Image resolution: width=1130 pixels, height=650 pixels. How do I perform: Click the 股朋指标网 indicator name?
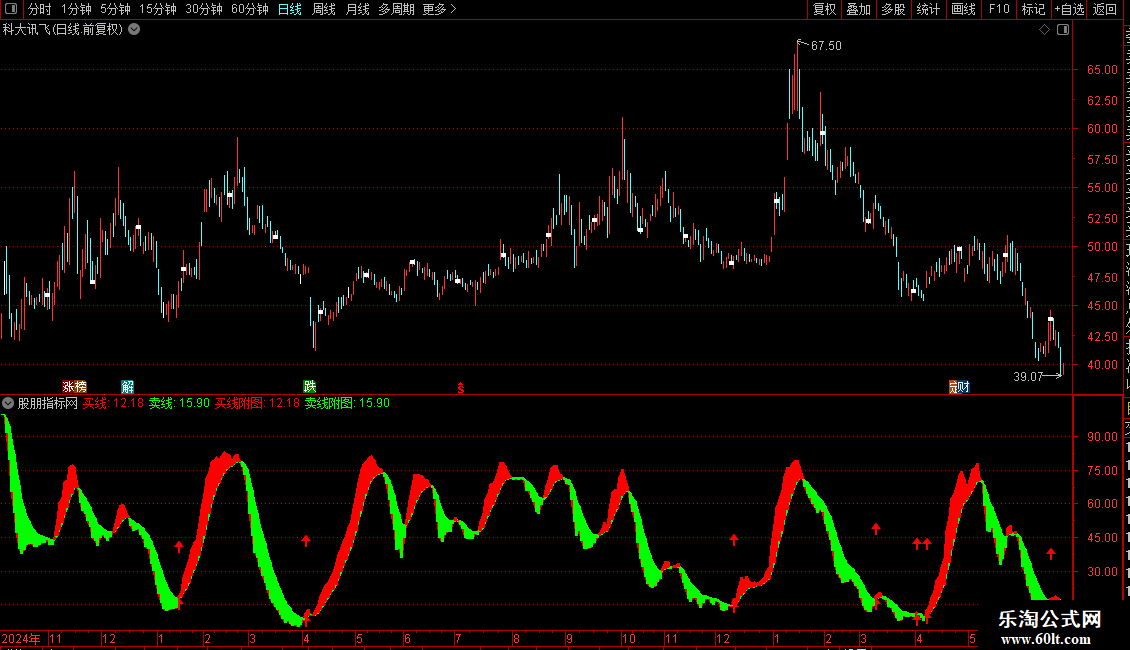[48, 404]
